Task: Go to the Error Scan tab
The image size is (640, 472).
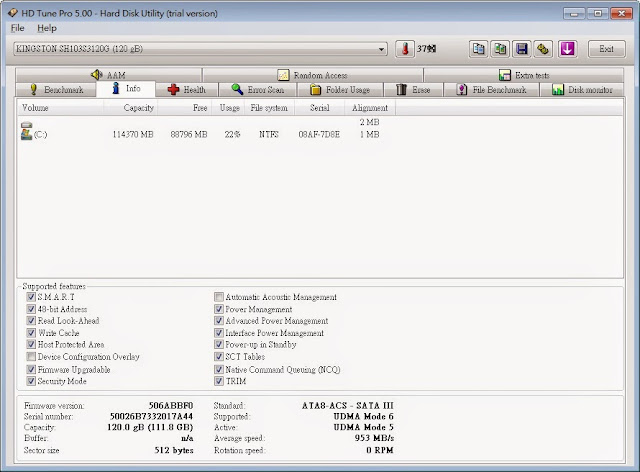Action: pyautogui.click(x=258, y=89)
